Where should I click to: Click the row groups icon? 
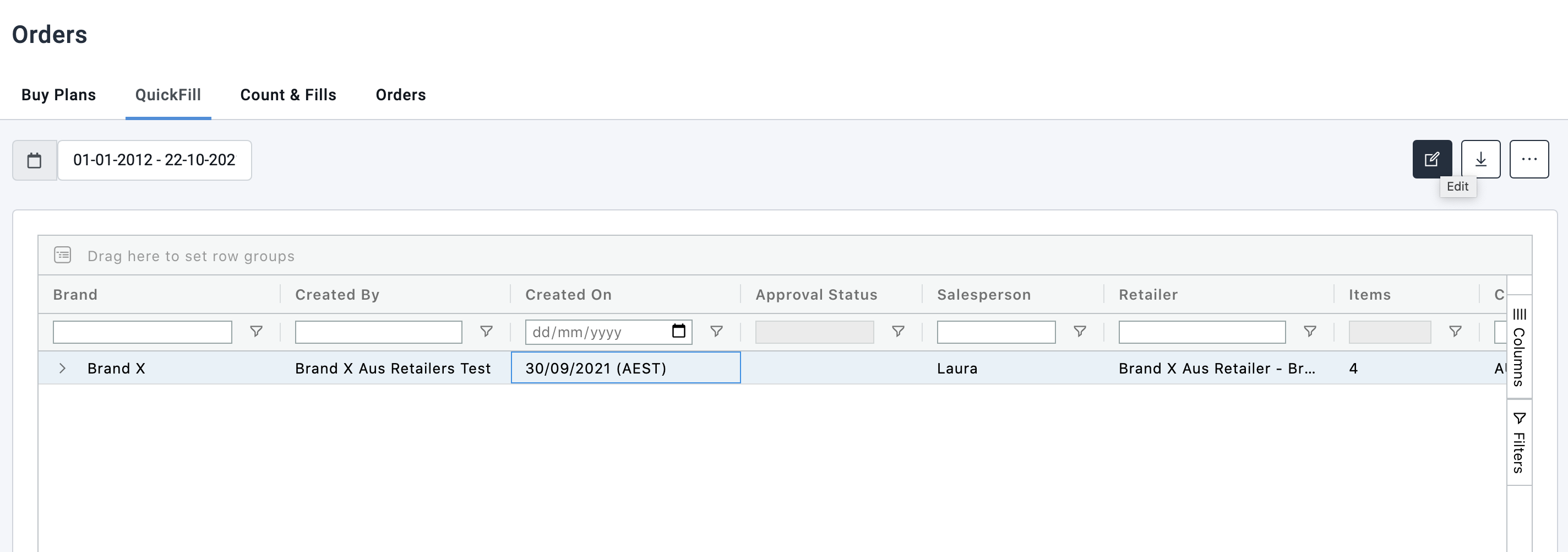tap(63, 255)
